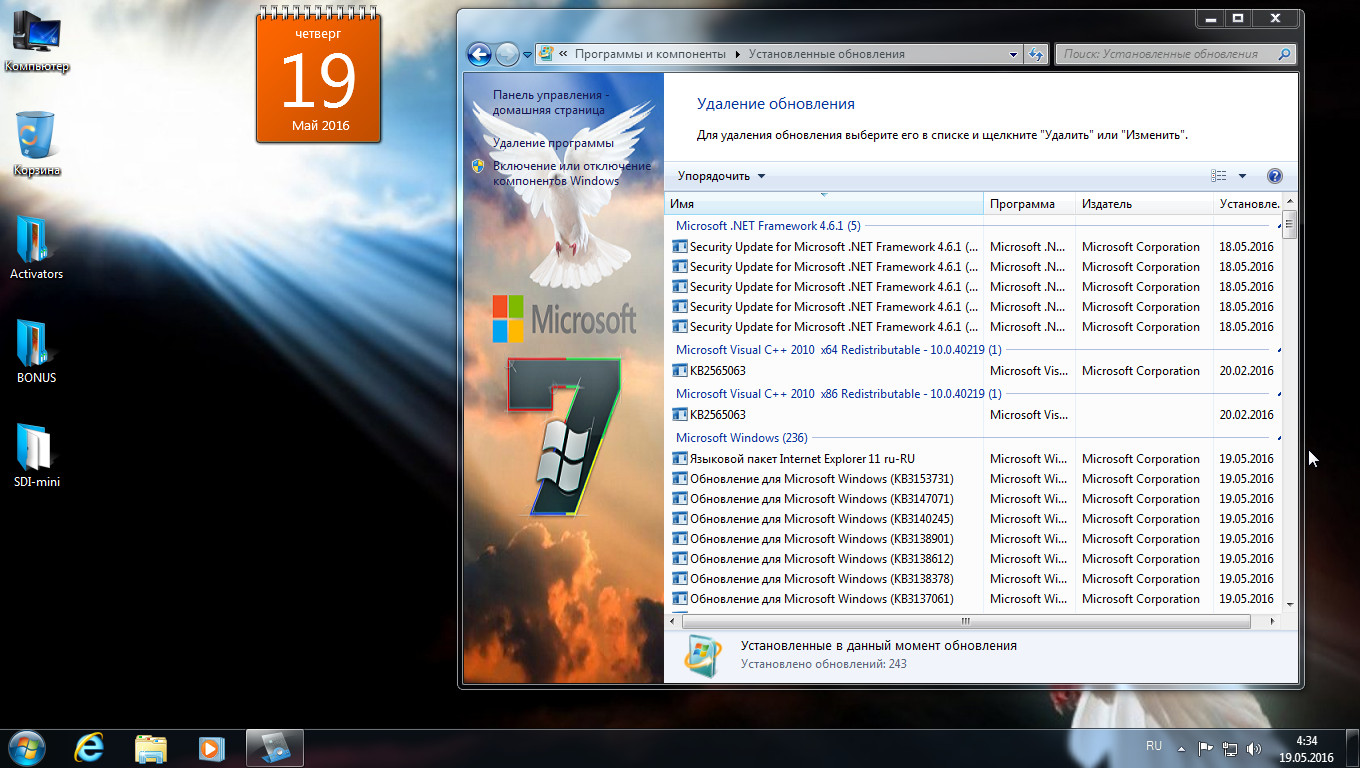The width and height of the screenshot is (1360, 768).
Task: Click Программы и компоненты breadcrumb
Action: pos(650,54)
